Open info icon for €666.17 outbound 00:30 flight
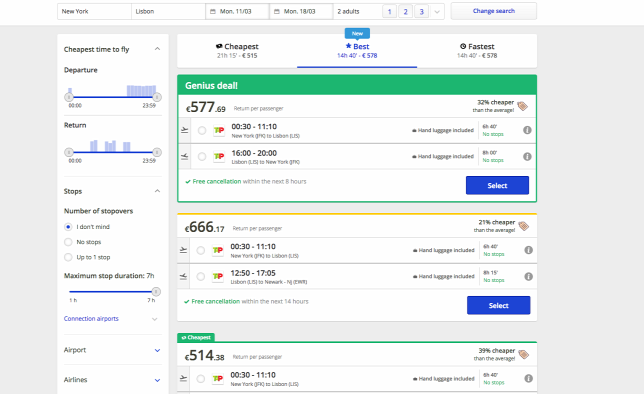The height and width of the screenshot is (394, 644). tap(529, 250)
